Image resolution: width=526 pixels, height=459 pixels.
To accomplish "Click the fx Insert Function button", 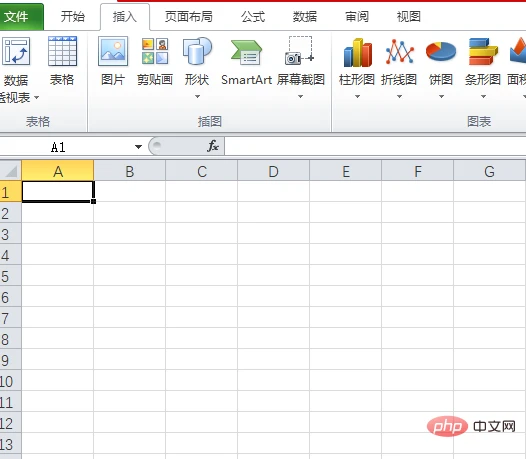I will tap(213, 146).
